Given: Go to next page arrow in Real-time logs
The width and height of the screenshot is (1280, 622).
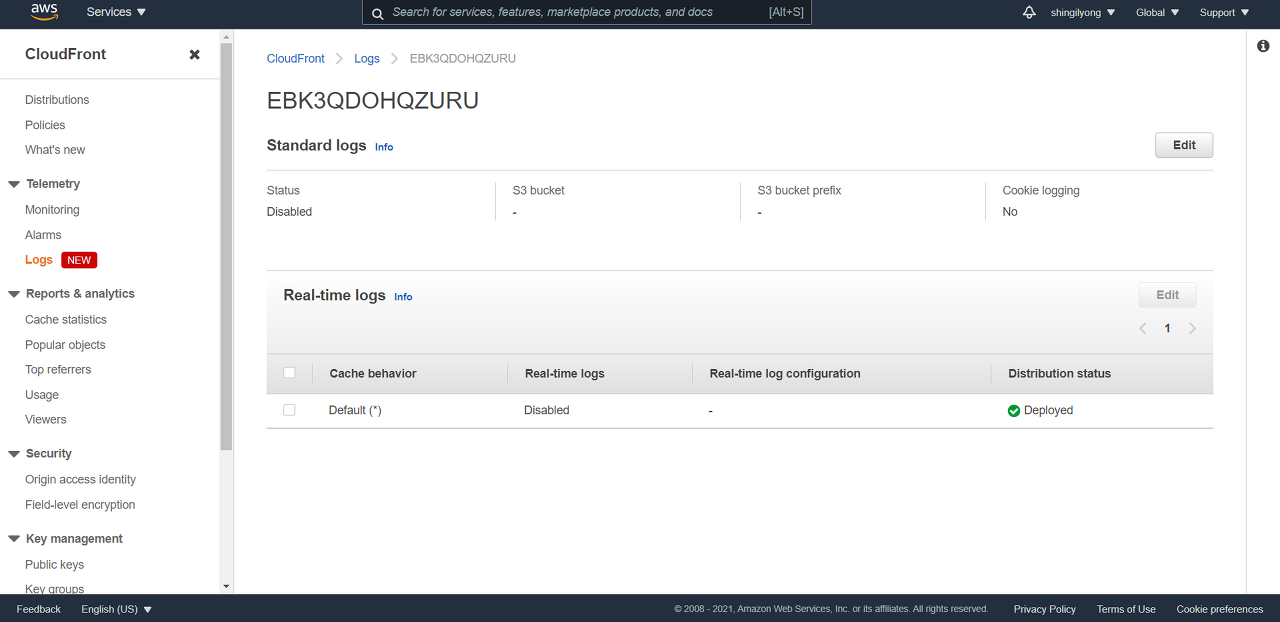Looking at the screenshot, I should tap(1192, 328).
